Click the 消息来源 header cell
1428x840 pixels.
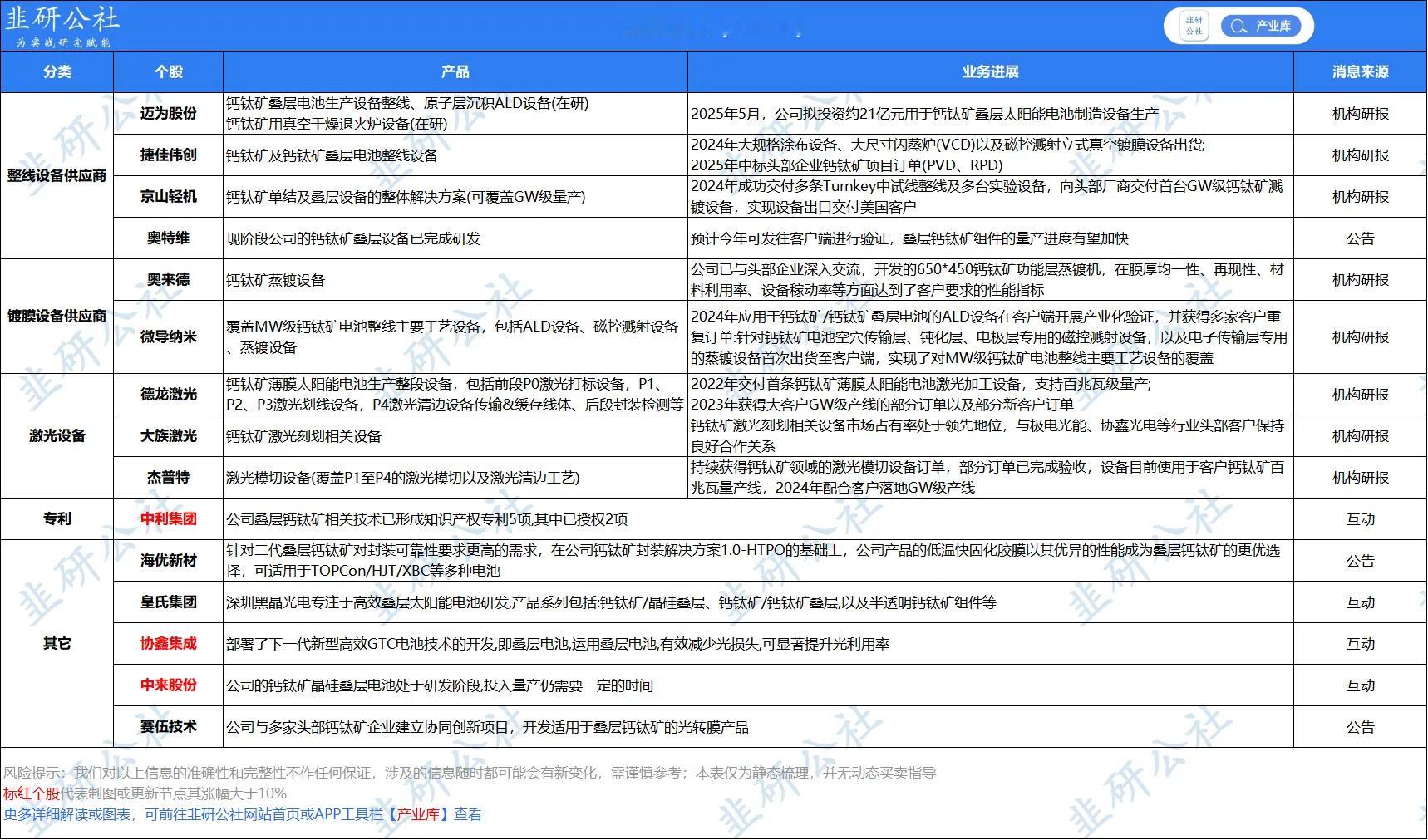click(1360, 72)
